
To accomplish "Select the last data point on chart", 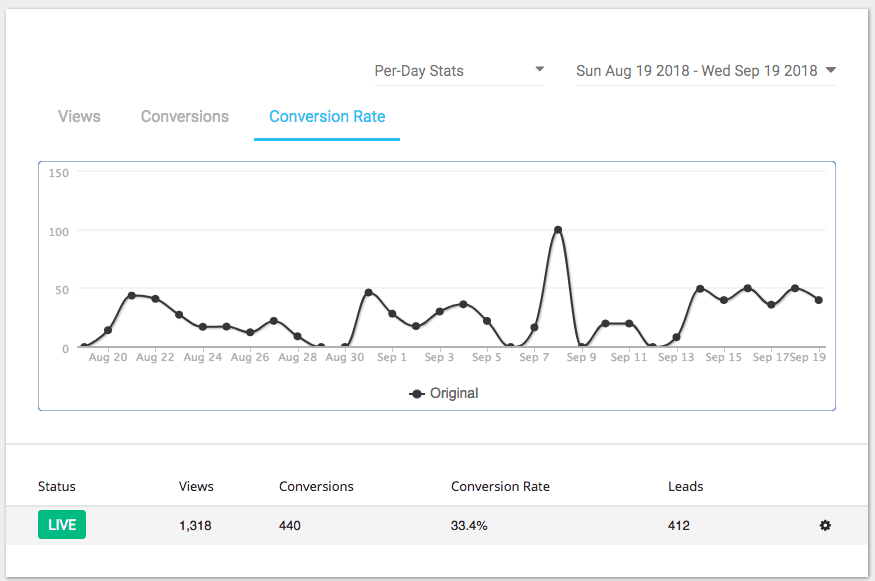I will [819, 300].
